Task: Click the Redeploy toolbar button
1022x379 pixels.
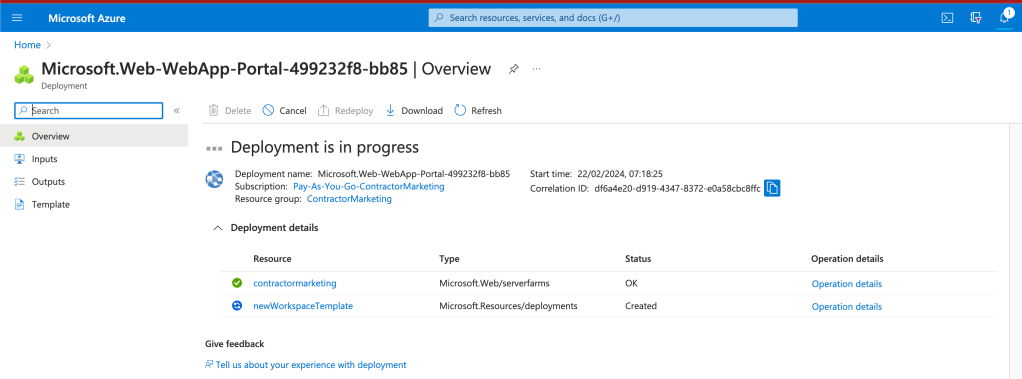Action: [345, 111]
